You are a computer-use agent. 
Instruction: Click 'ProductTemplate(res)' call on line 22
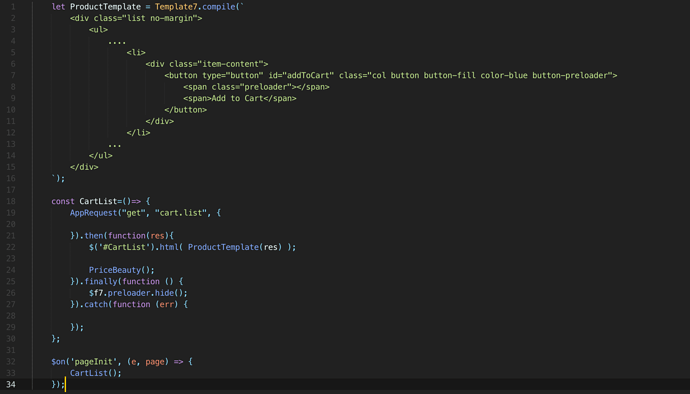pyautogui.click(x=235, y=247)
